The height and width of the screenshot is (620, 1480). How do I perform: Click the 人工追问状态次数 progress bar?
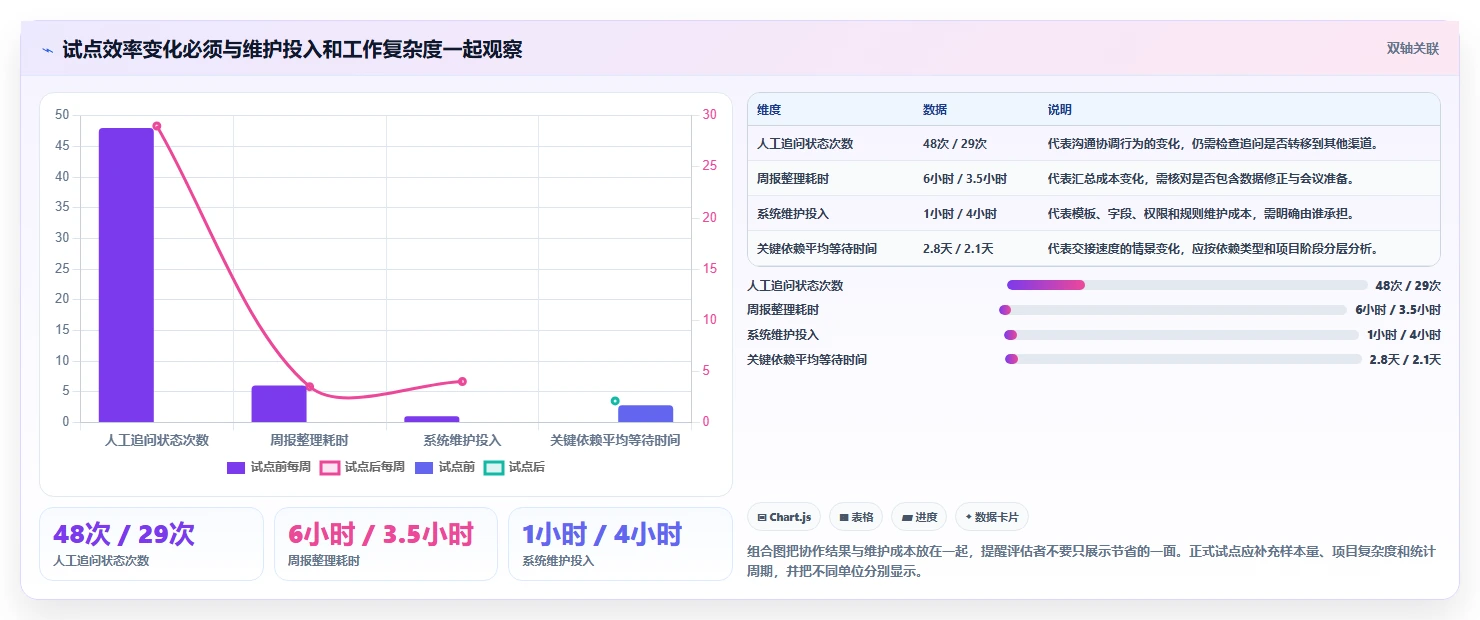[1187, 285]
